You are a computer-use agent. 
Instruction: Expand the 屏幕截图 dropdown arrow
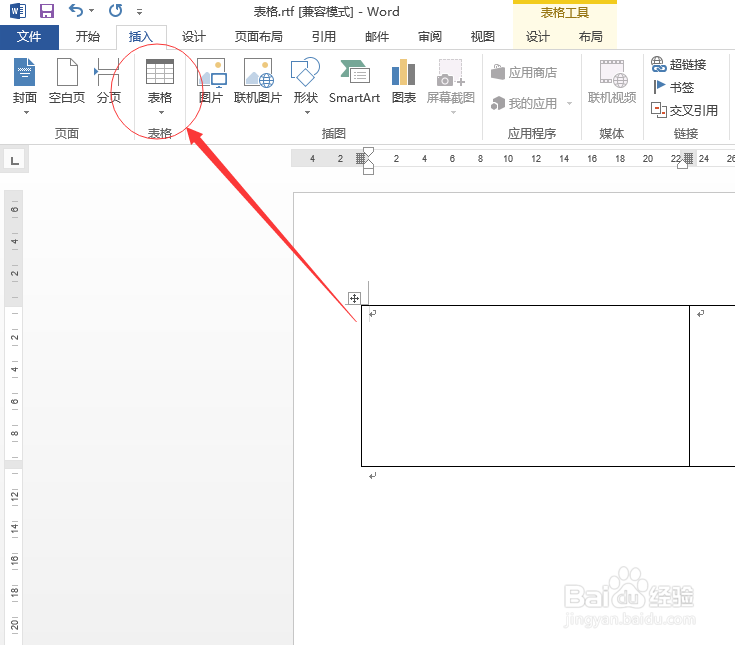(x=453, y=112)
